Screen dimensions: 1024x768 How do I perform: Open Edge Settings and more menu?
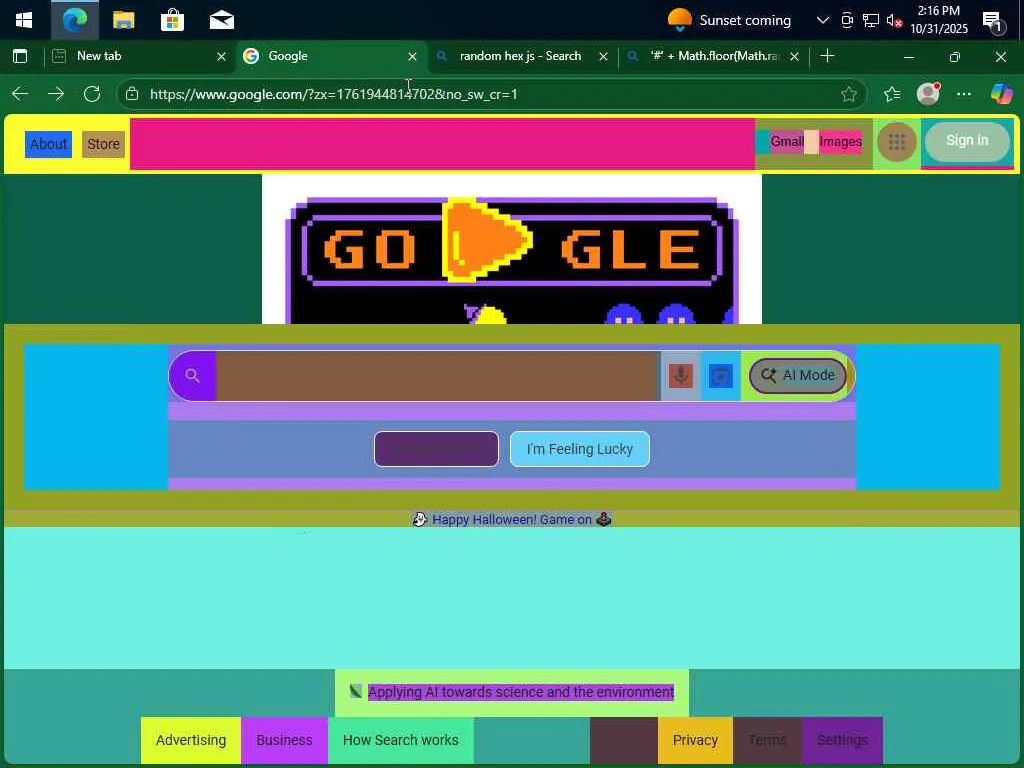click(963, 94)
